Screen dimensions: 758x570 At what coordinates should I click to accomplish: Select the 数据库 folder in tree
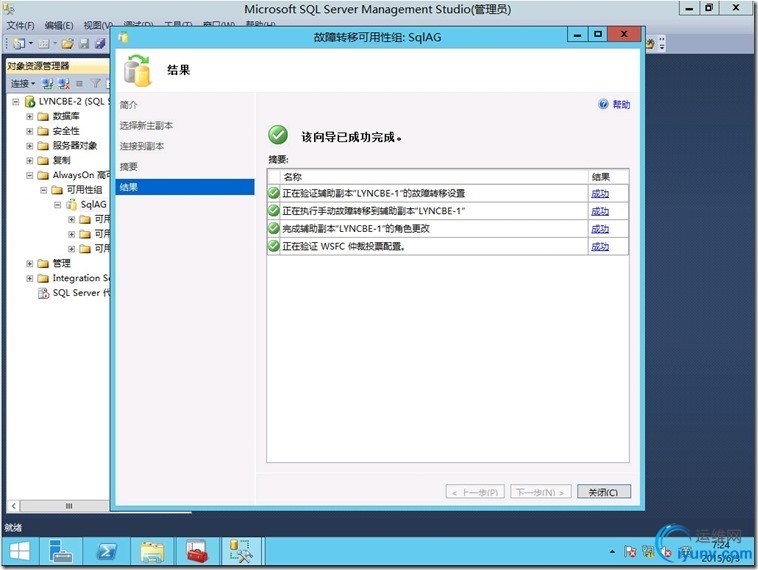[66, 116]
